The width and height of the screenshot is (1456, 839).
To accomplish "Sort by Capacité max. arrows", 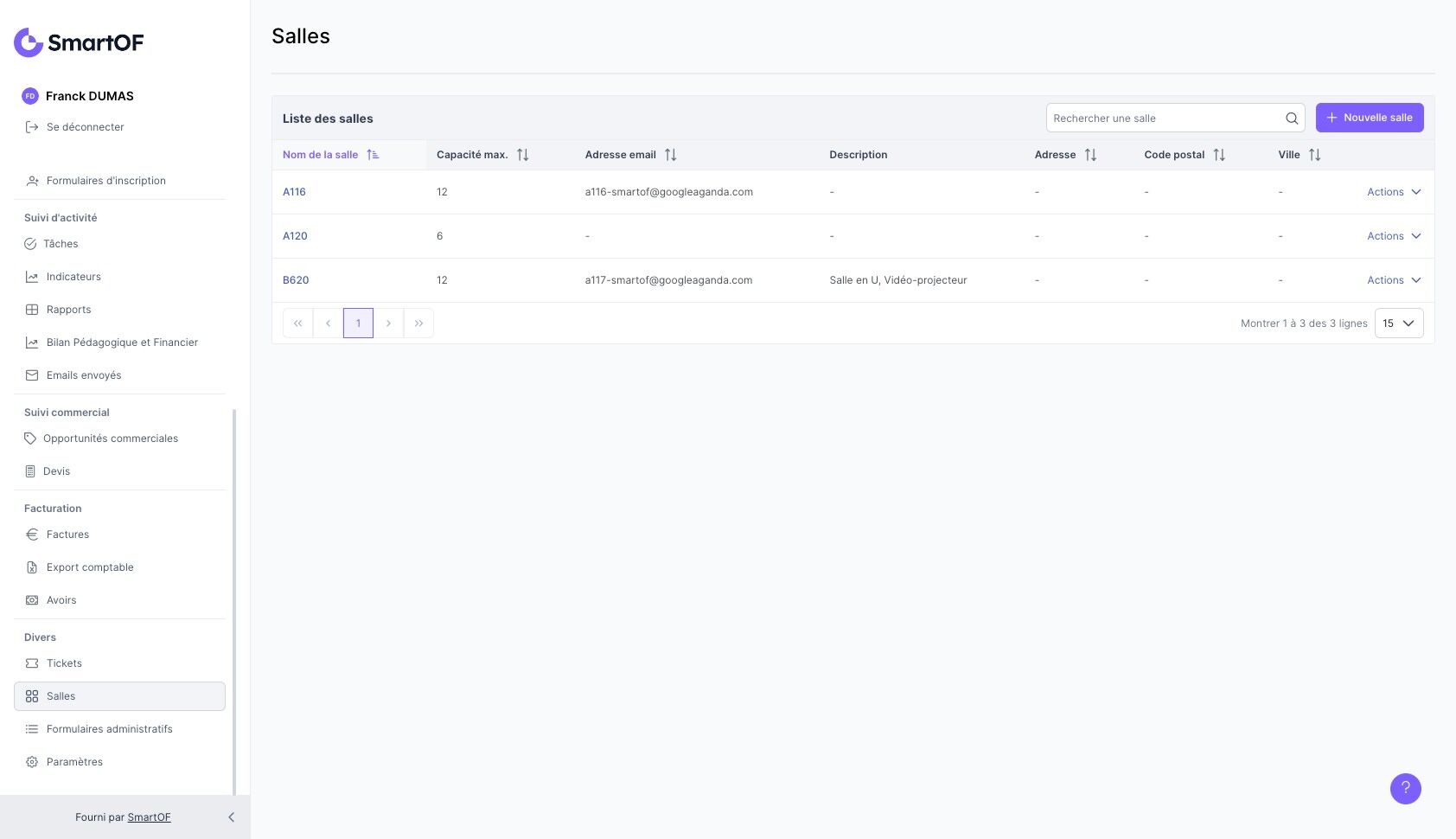I will click(522, 155).
